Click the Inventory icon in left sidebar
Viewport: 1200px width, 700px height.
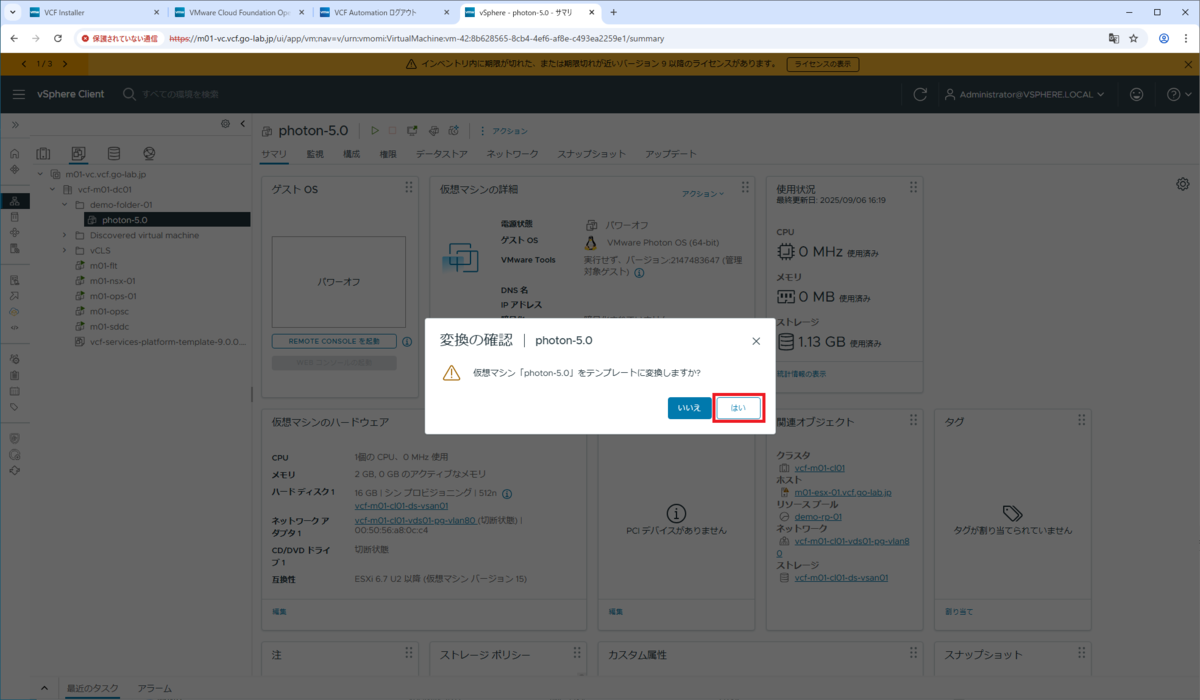click(x=14, y=201)
